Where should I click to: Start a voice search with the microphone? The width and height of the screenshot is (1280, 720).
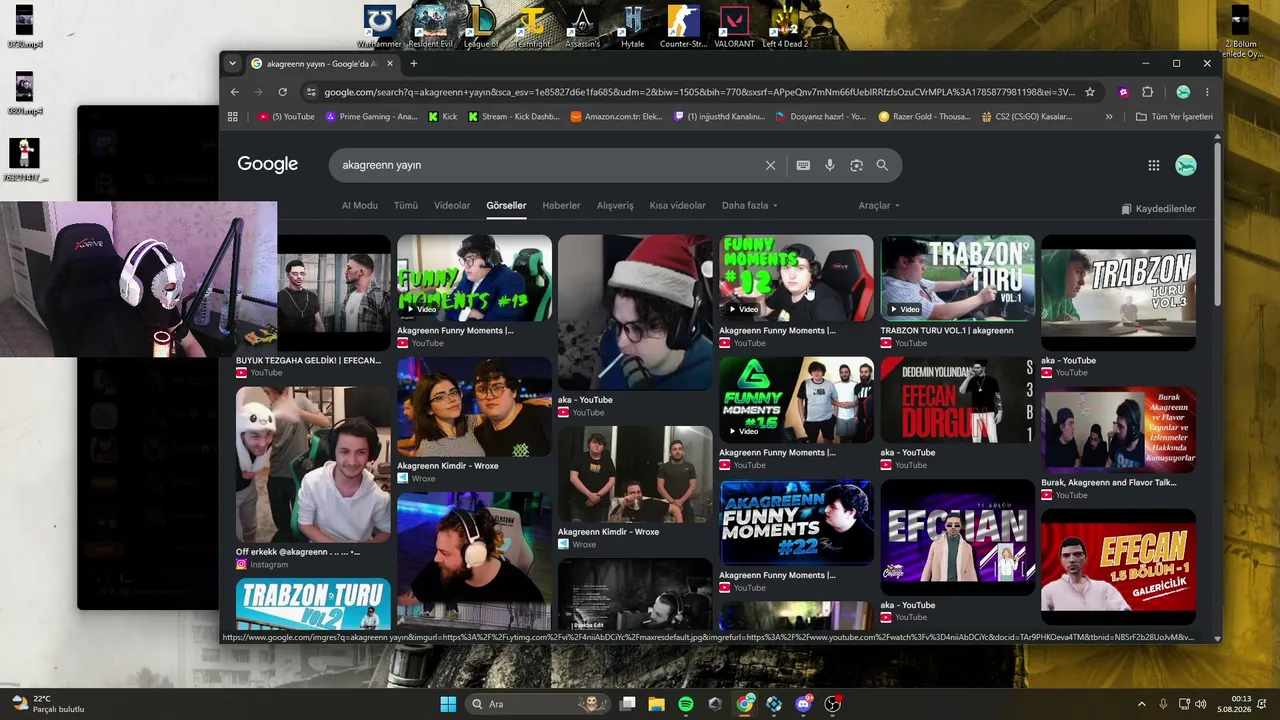click(830, 165)
